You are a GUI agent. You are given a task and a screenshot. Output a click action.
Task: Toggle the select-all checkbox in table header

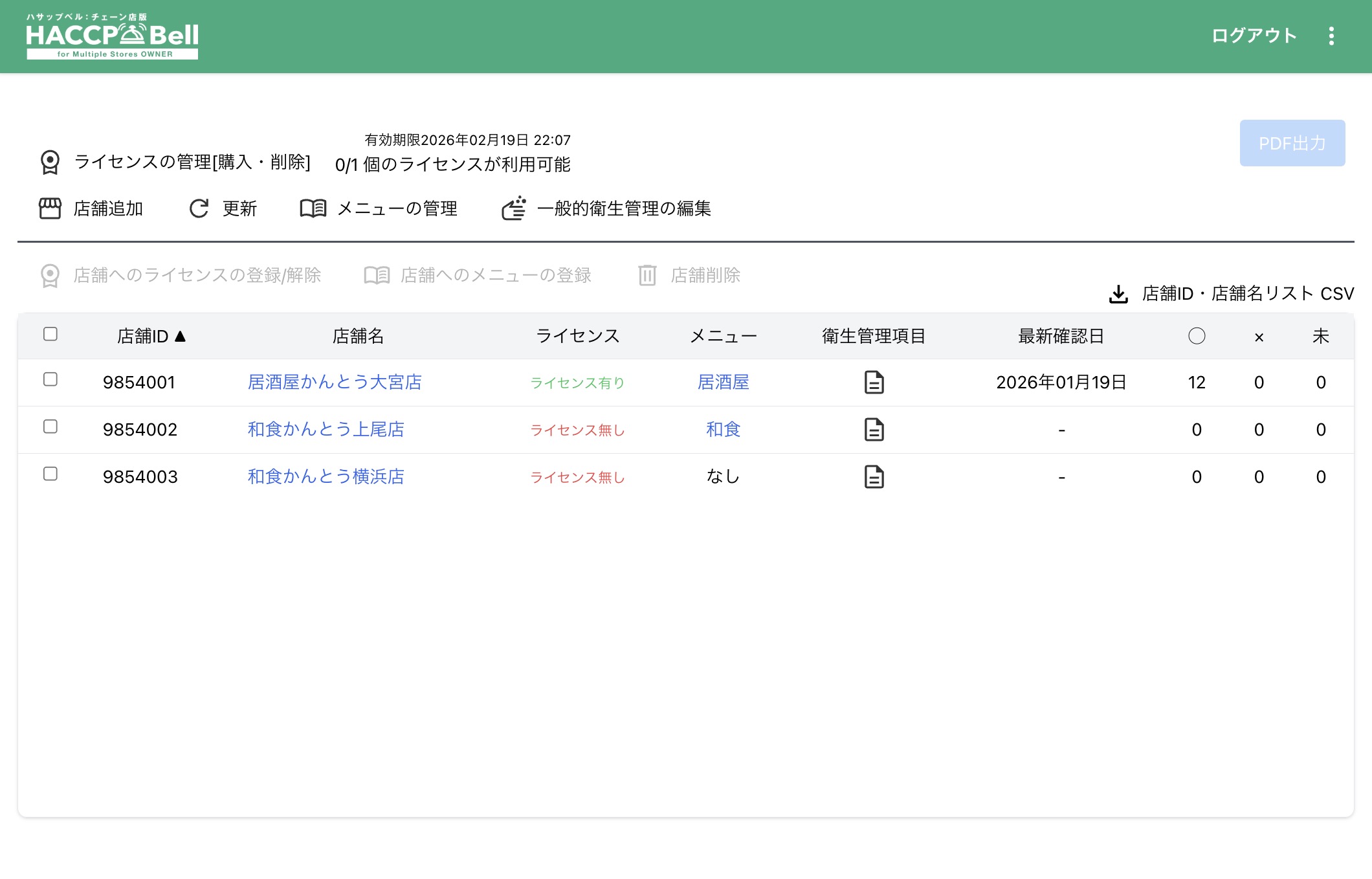(50, 334)
